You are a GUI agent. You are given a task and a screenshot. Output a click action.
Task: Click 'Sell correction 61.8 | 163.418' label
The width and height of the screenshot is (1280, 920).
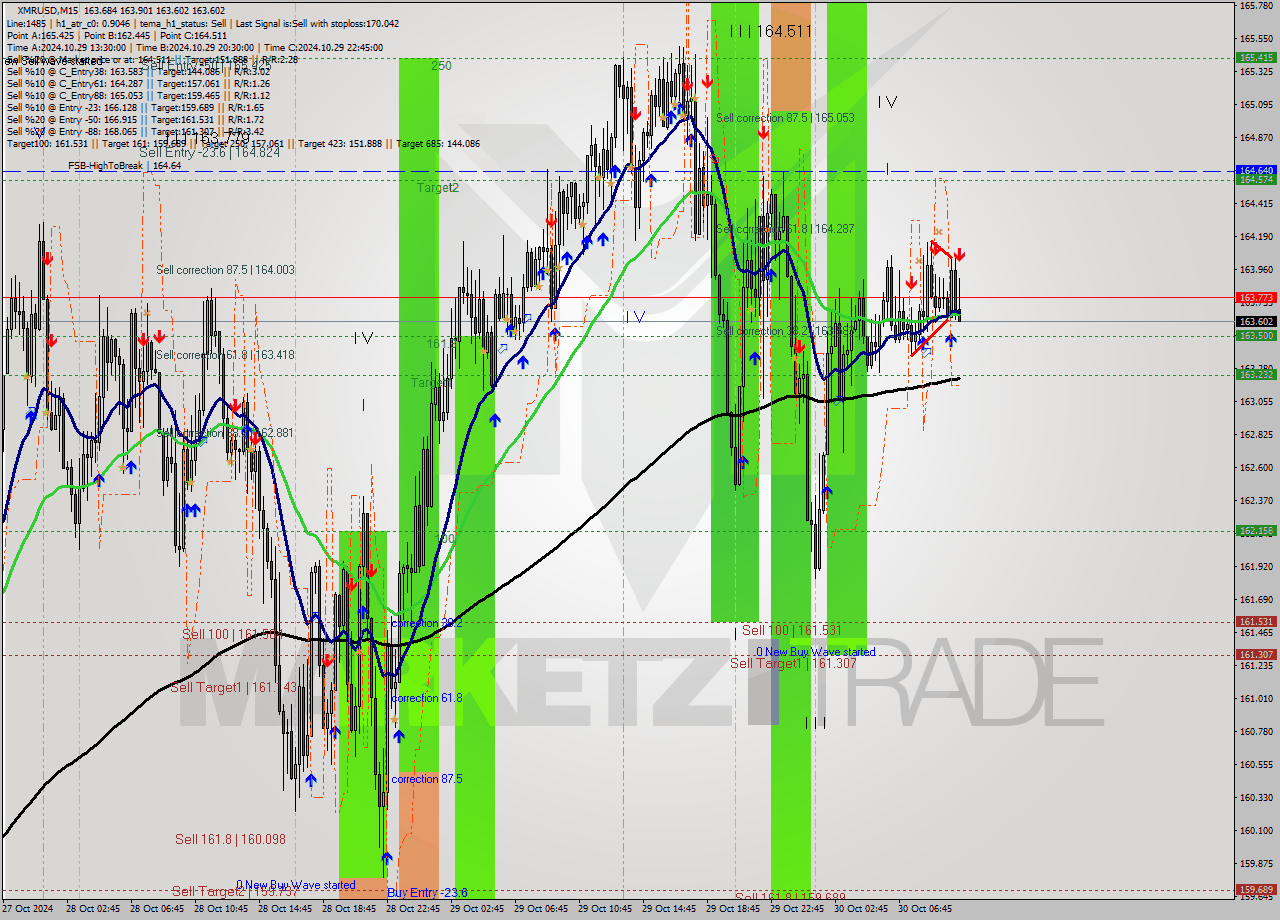pos(225,355)
